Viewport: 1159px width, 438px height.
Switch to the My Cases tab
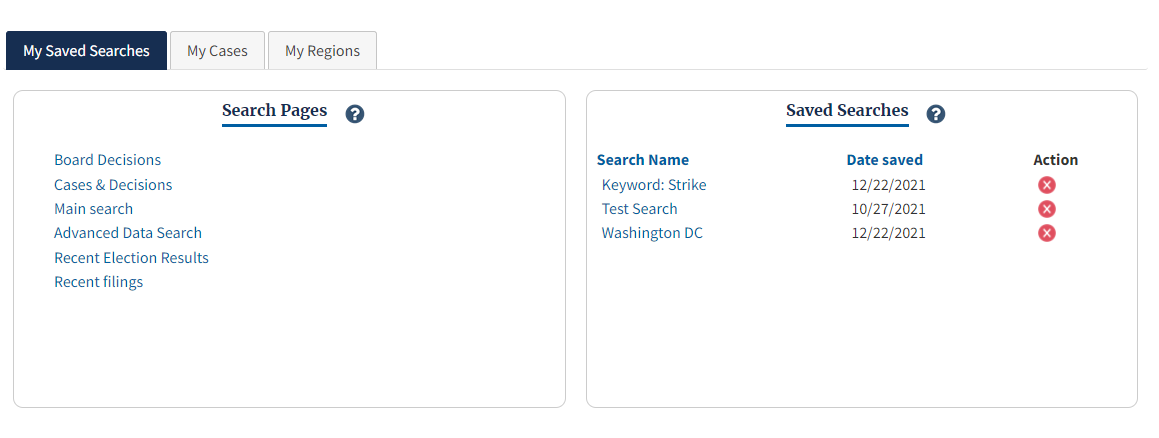coord(217,51)
